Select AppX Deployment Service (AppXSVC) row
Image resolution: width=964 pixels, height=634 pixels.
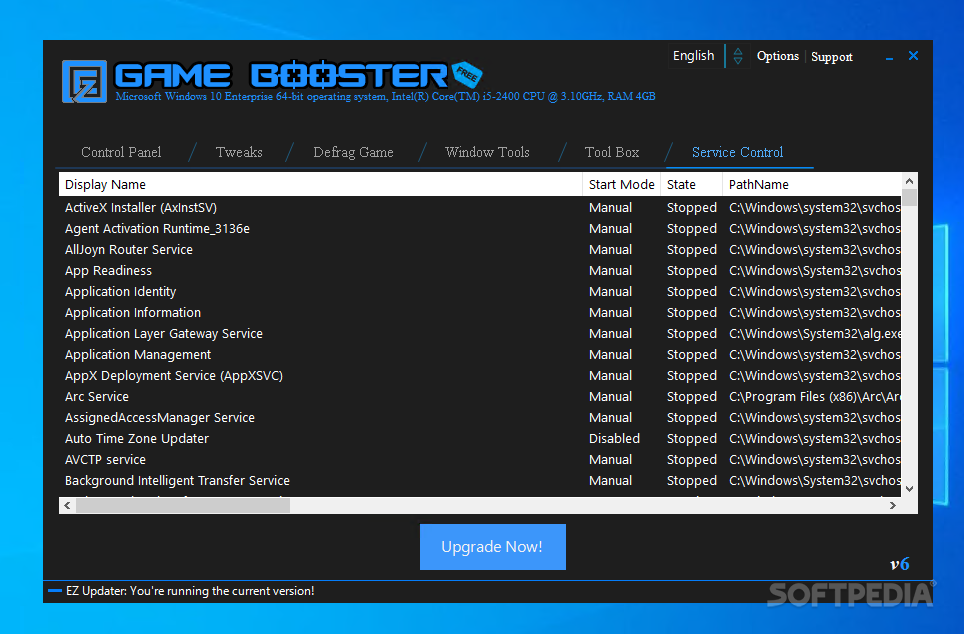coord(480,376)
